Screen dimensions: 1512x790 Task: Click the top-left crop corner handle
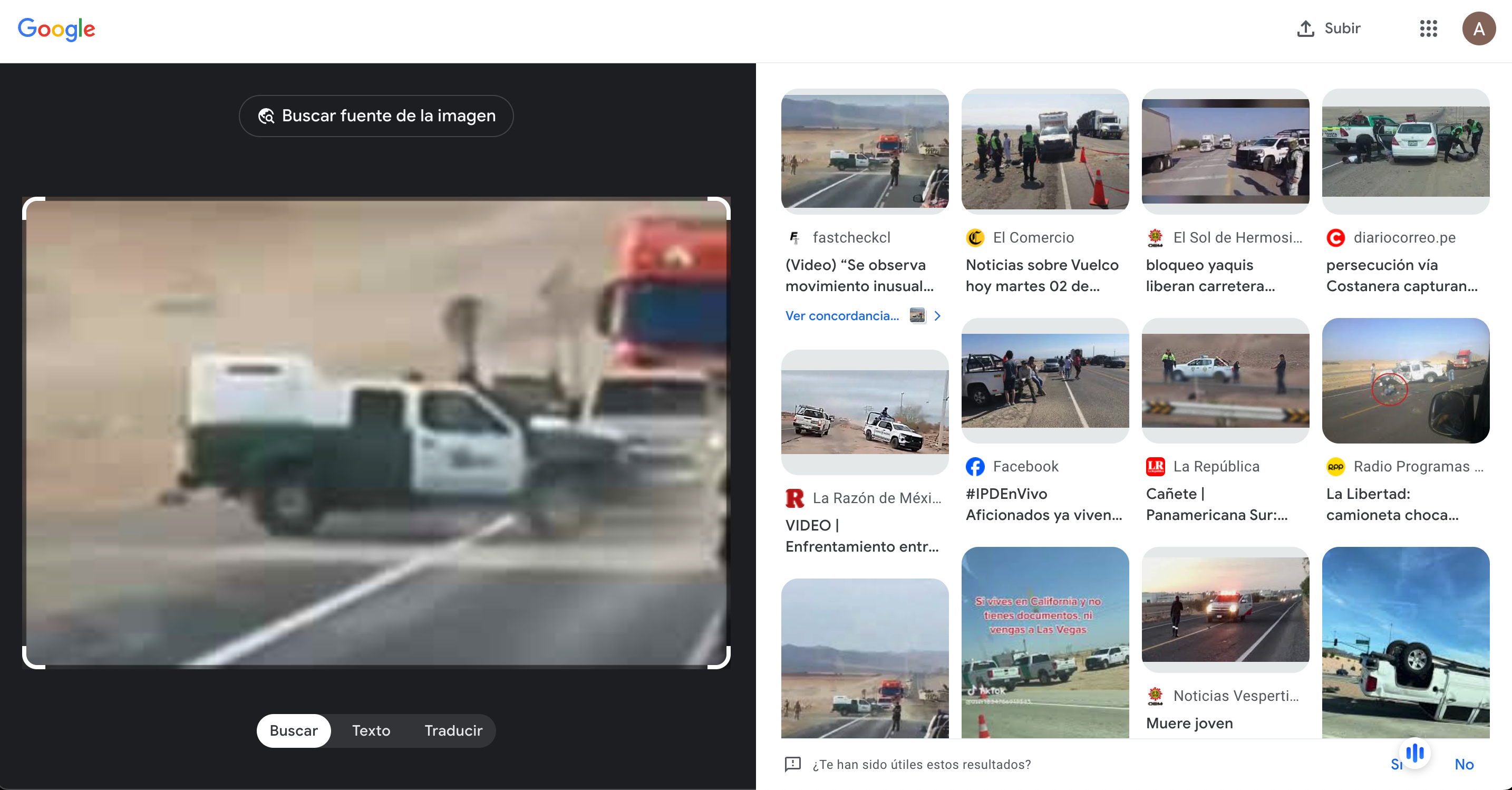click(x=27, y=202)
